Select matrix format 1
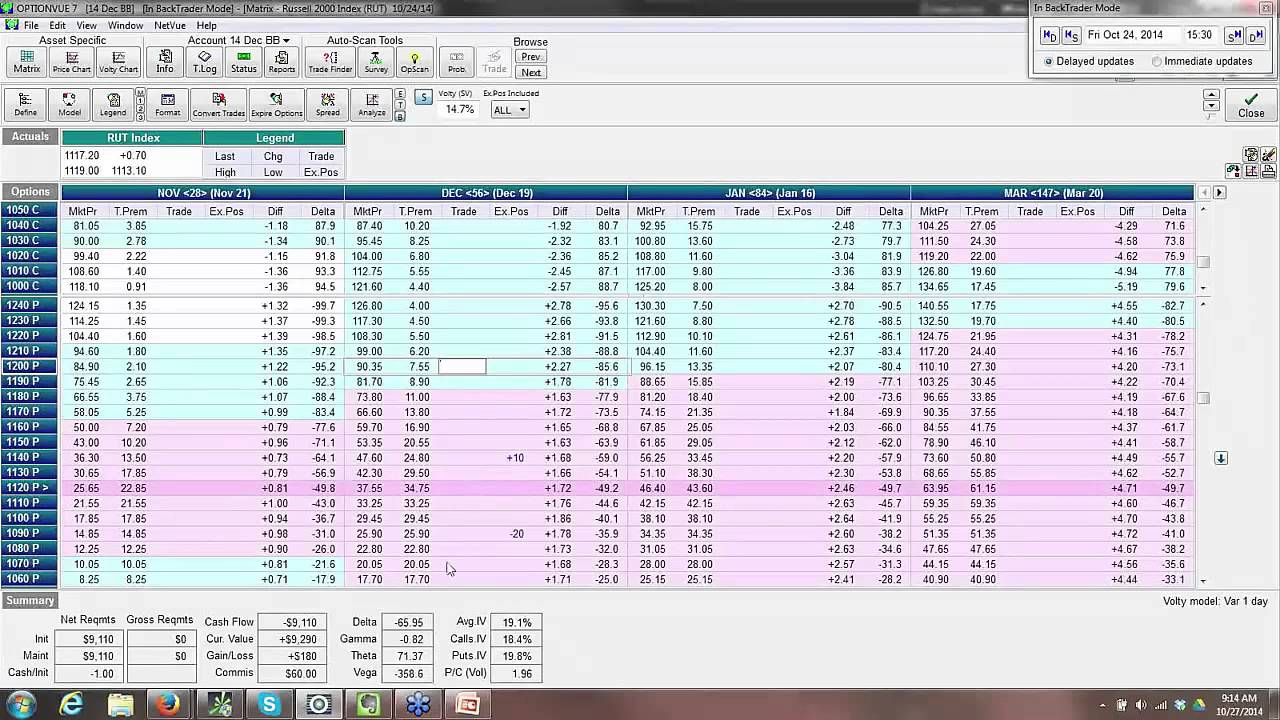Screen dimensions: 1280x720 click(x=140, y=101)
